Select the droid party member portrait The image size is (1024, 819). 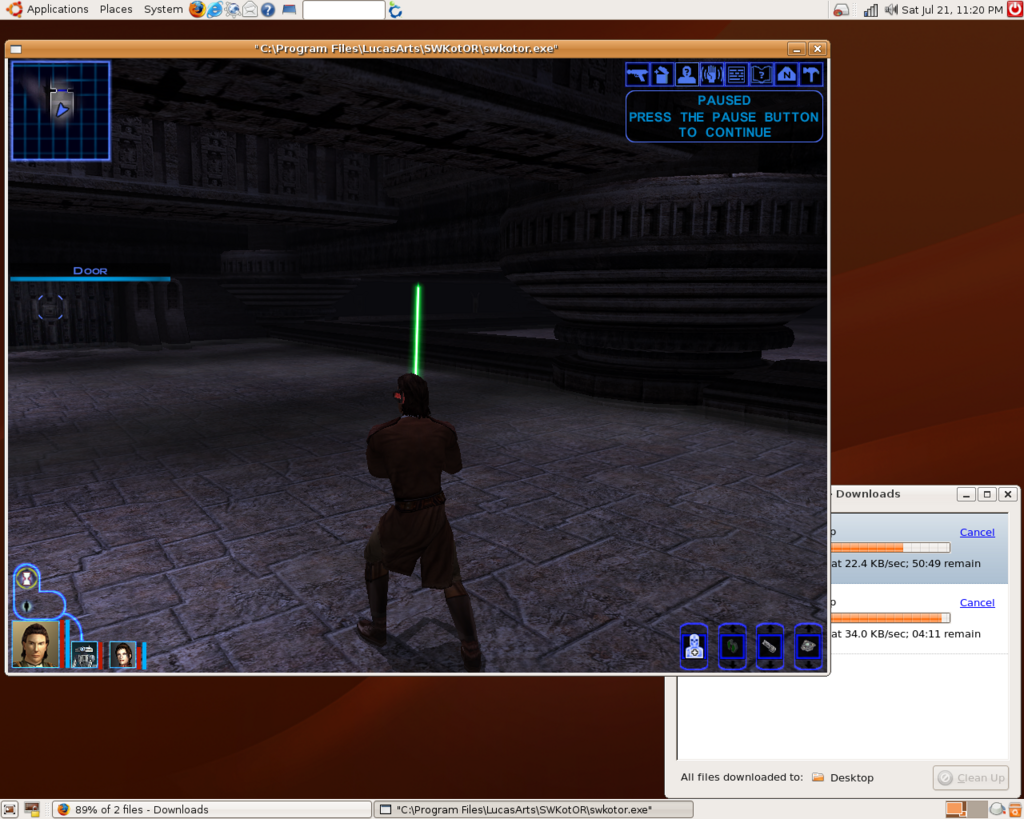[x=84, y=655]
